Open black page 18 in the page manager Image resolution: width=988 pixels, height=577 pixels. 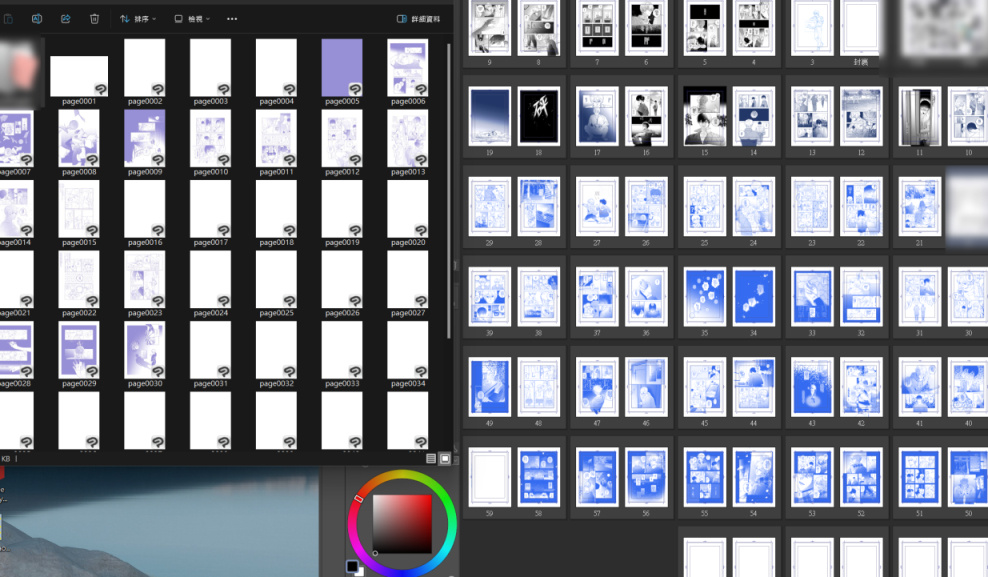click(x=539, y=117)
